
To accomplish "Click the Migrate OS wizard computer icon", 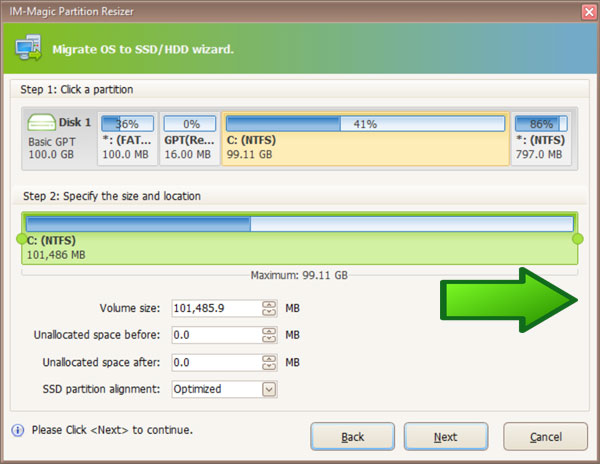I will coord(29,48).
